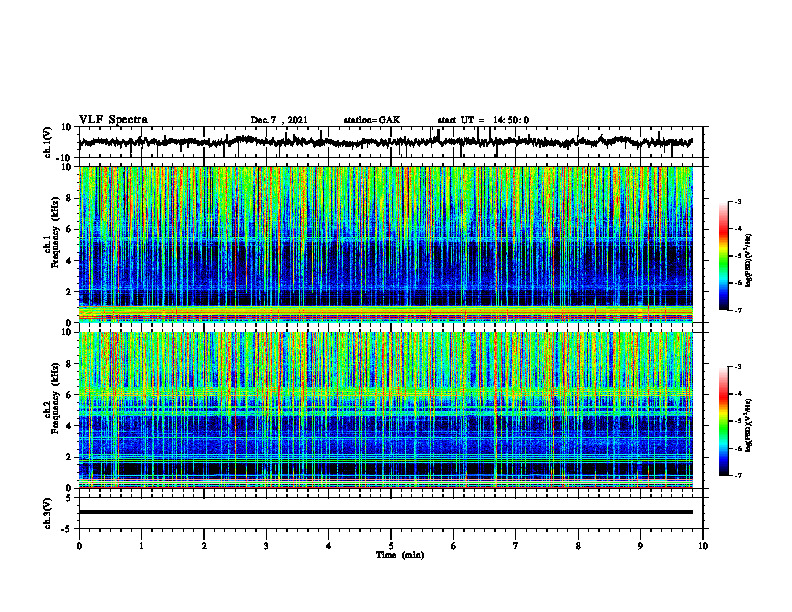Screen dimensions: 792x612
Task: Click time axis tick label '9' at the bottom
Action: tap(640, 546)
